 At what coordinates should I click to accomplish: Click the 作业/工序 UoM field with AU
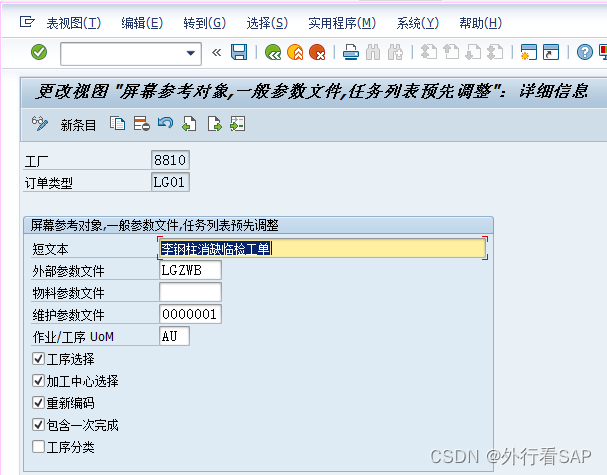(x=174, y=336)
